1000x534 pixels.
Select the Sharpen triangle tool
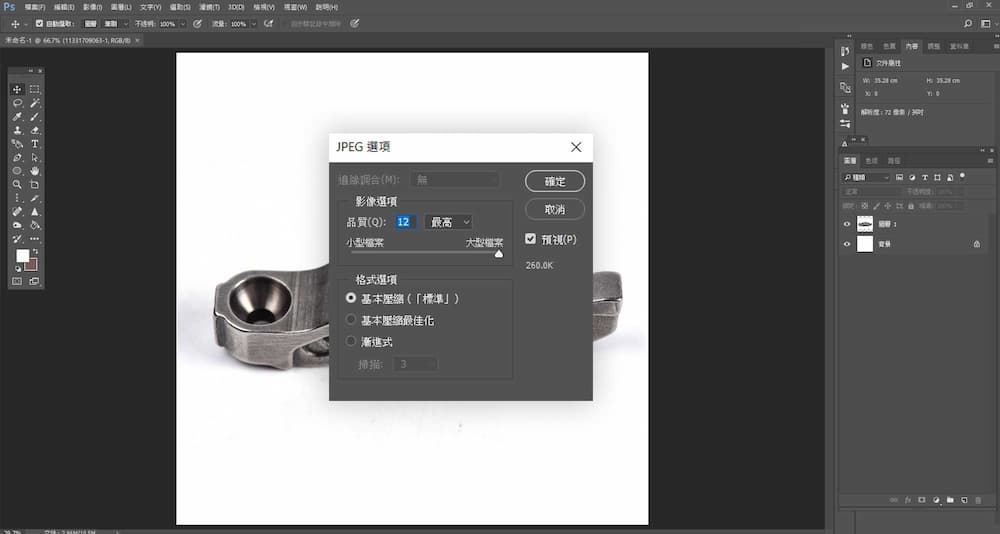coord(34,212)
